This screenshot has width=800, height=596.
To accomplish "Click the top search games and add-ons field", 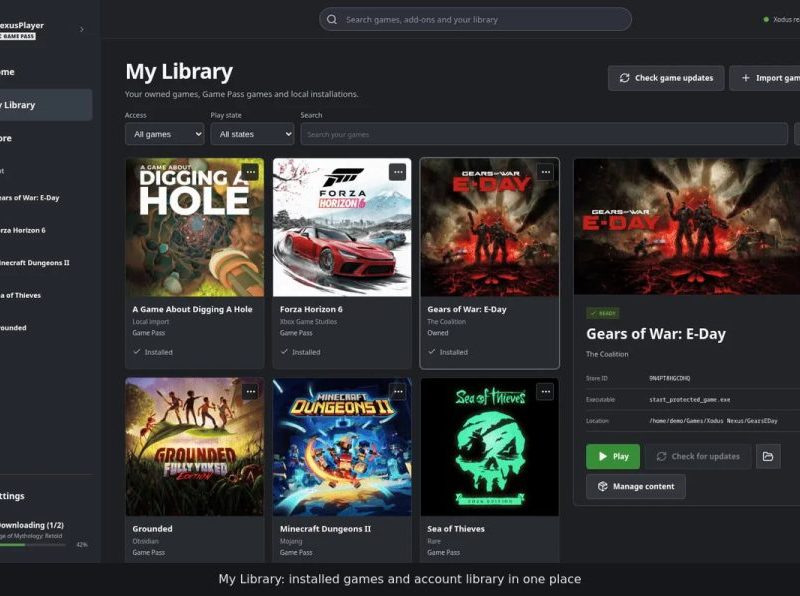I will point(475,19).
